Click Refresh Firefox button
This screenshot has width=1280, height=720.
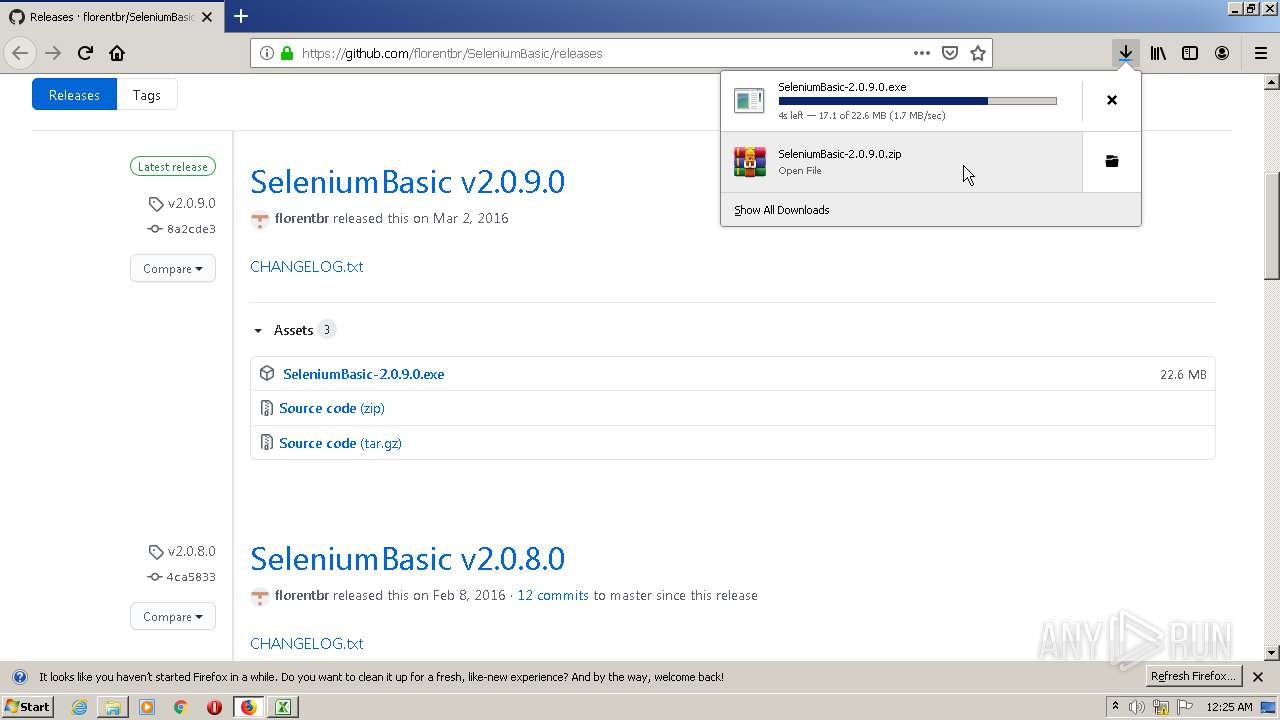click(1194, 677)
